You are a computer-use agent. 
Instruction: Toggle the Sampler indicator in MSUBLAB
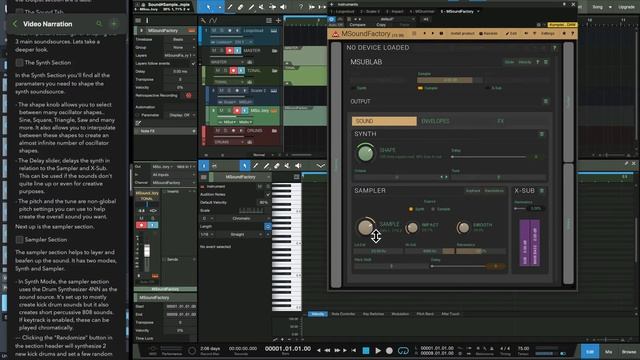[420, 88]
